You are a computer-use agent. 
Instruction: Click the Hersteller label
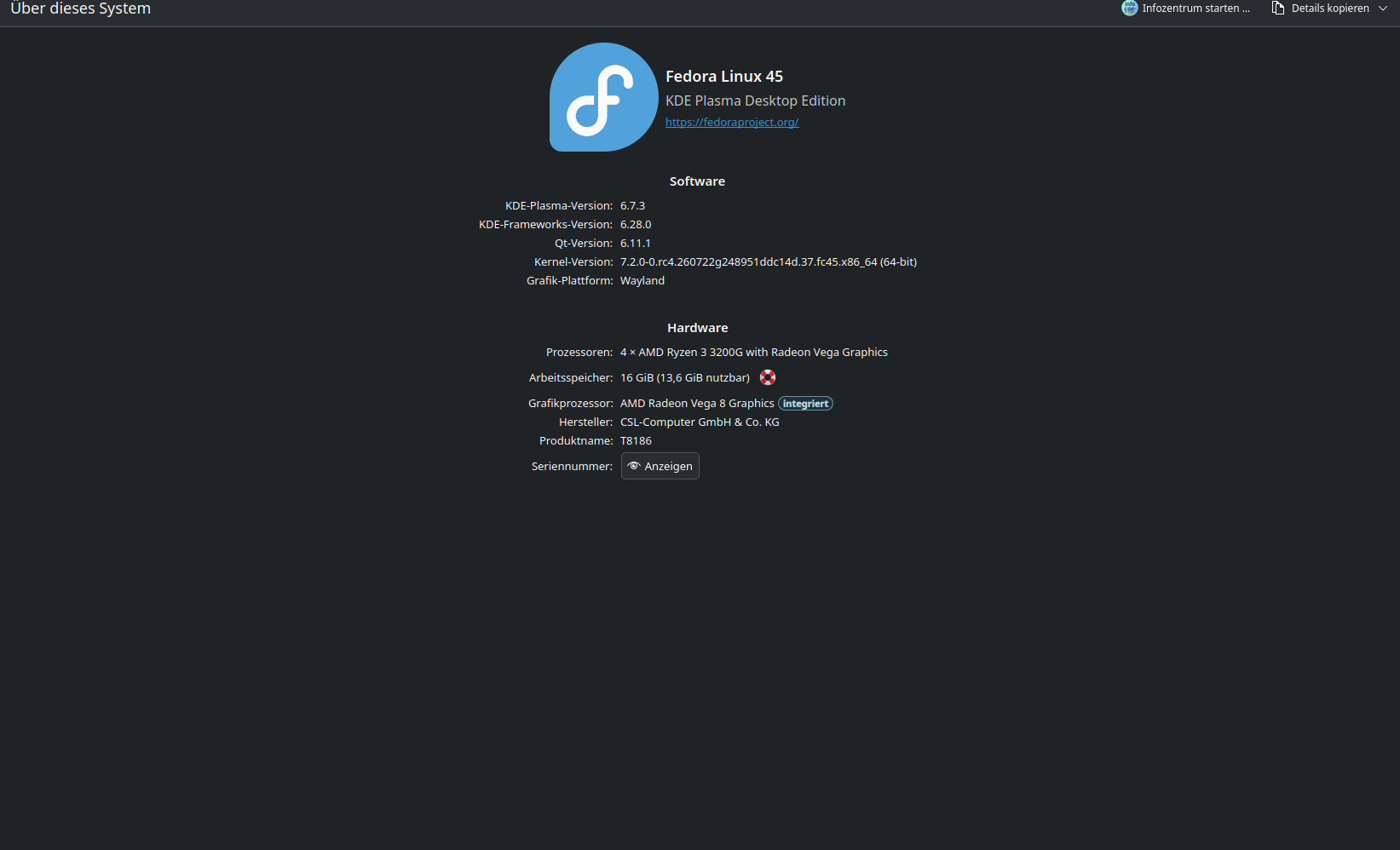click(586, 422)
